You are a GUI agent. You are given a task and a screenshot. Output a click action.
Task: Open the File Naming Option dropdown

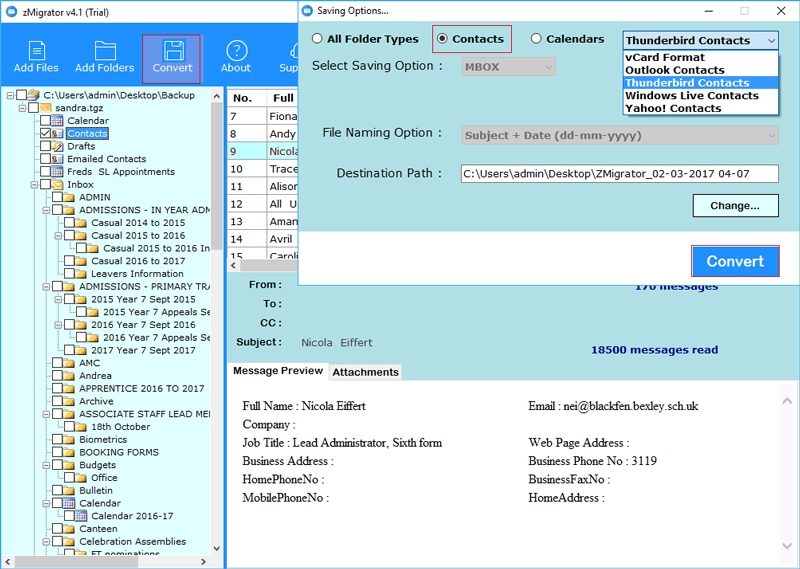point(620,135)
